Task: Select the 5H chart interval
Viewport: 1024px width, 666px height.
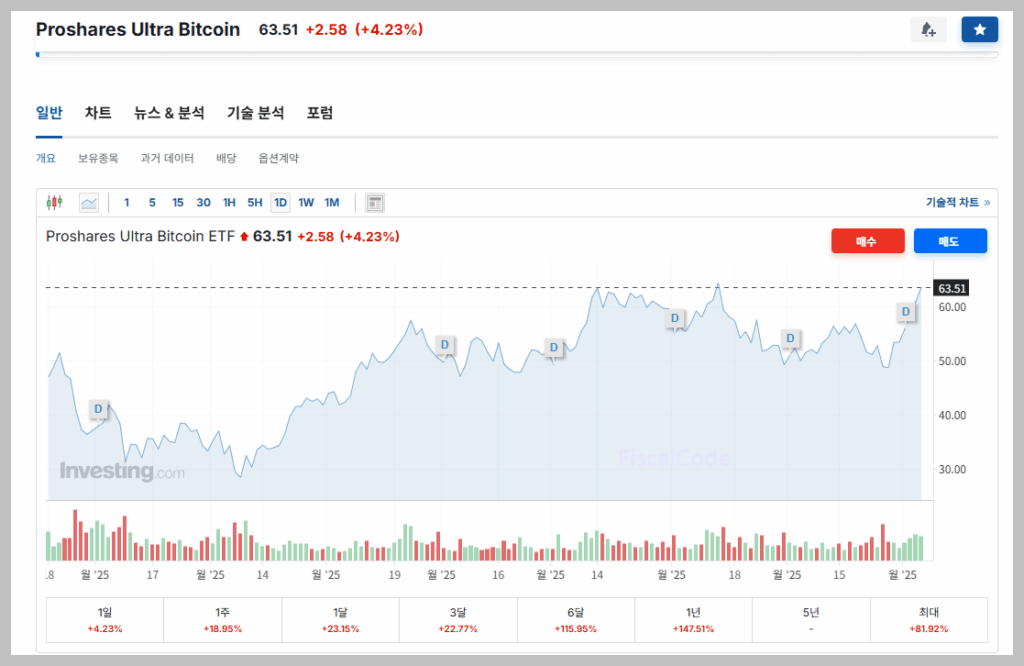Action: tap(255, 203)
